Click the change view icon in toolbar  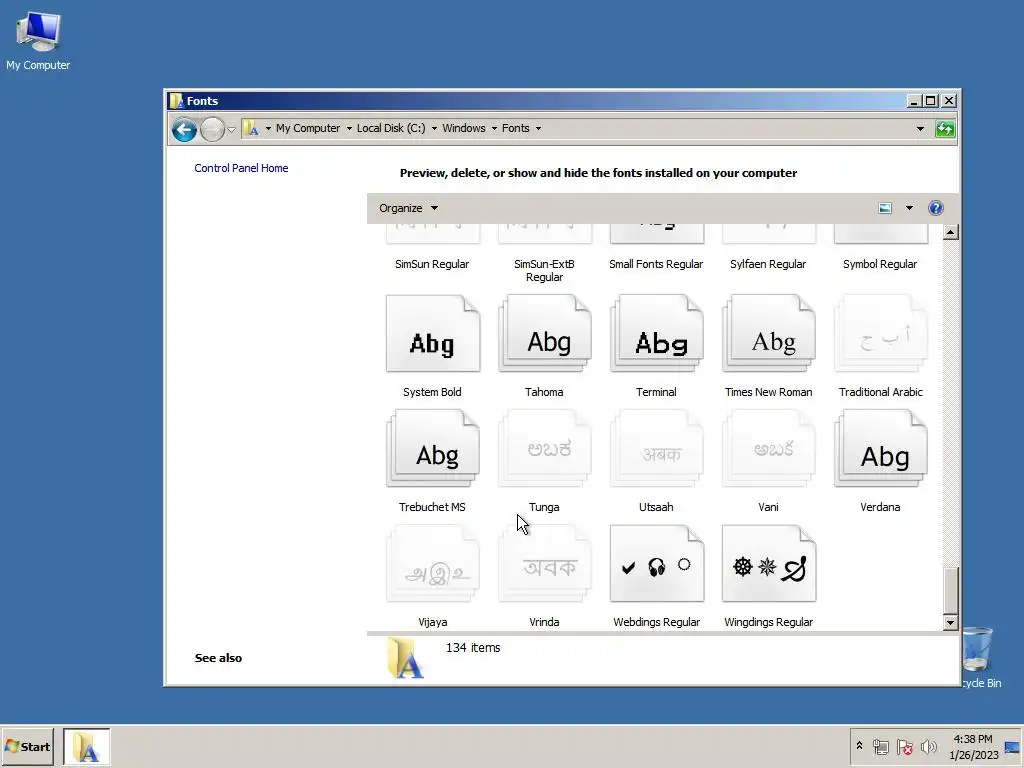tap(885, 208)
